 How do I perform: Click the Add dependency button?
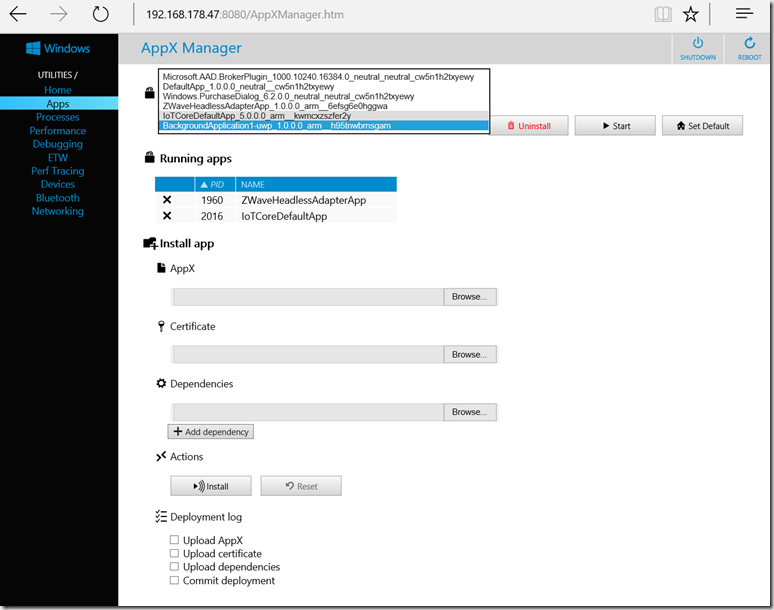click(211, 432)
